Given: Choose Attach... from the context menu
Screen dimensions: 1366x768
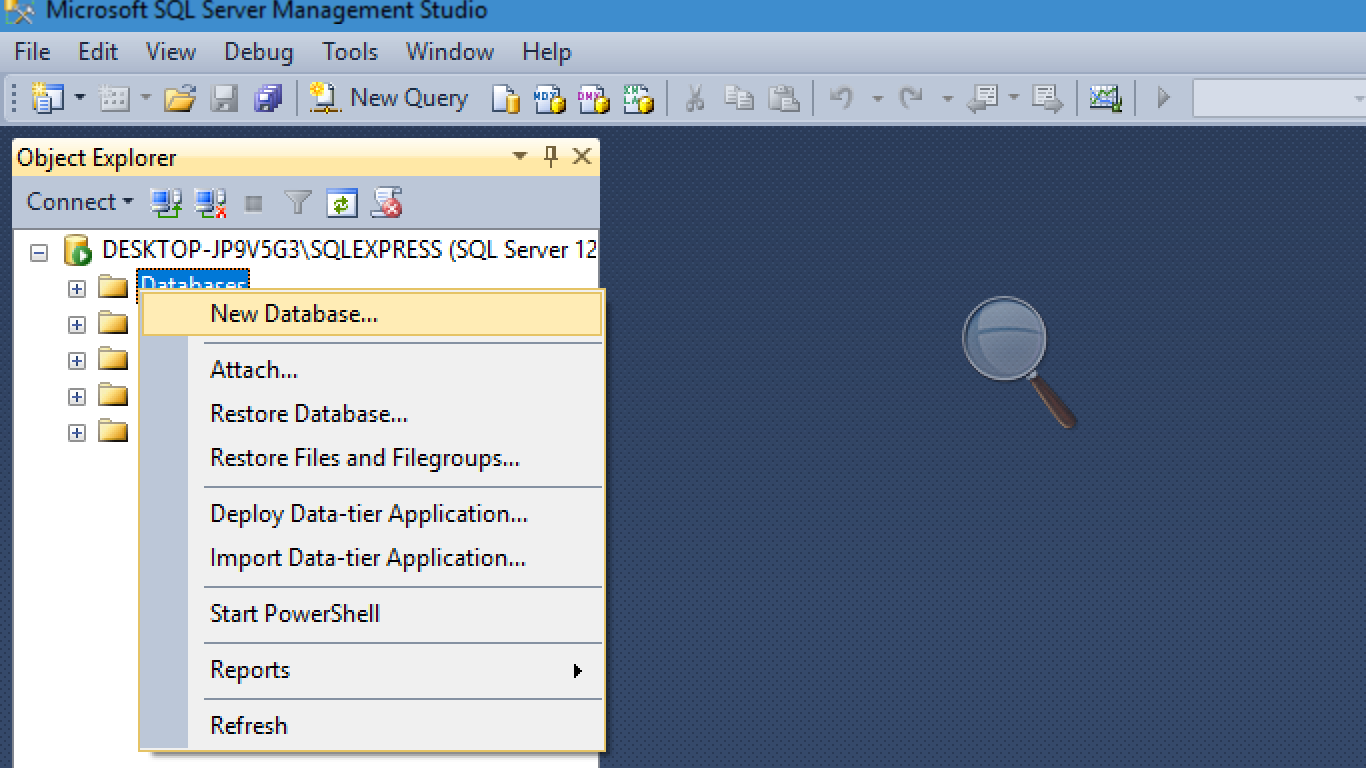Looking at the screenshot, I should pos(372,370).
